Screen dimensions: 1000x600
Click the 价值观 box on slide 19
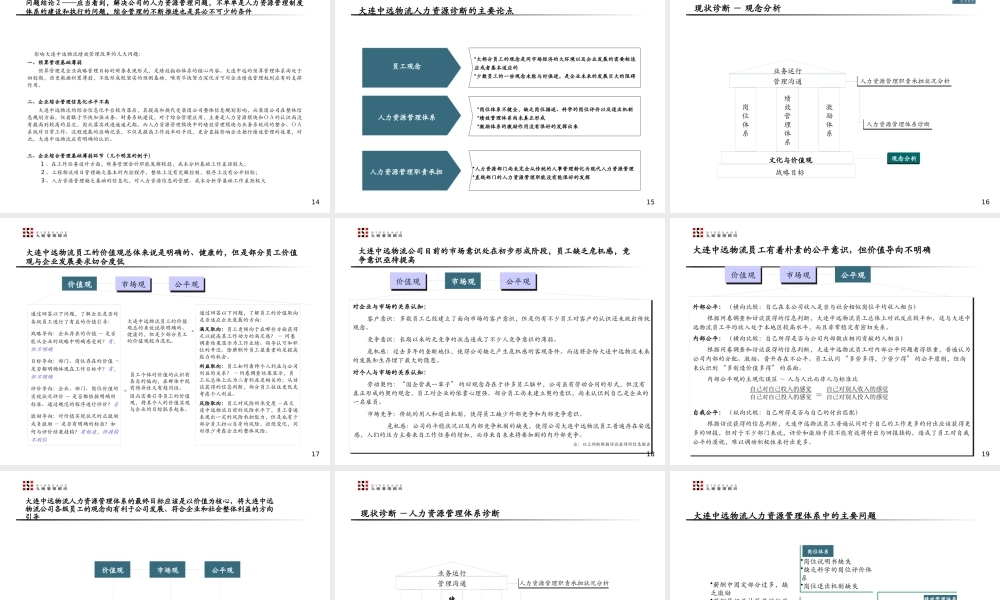742,275
